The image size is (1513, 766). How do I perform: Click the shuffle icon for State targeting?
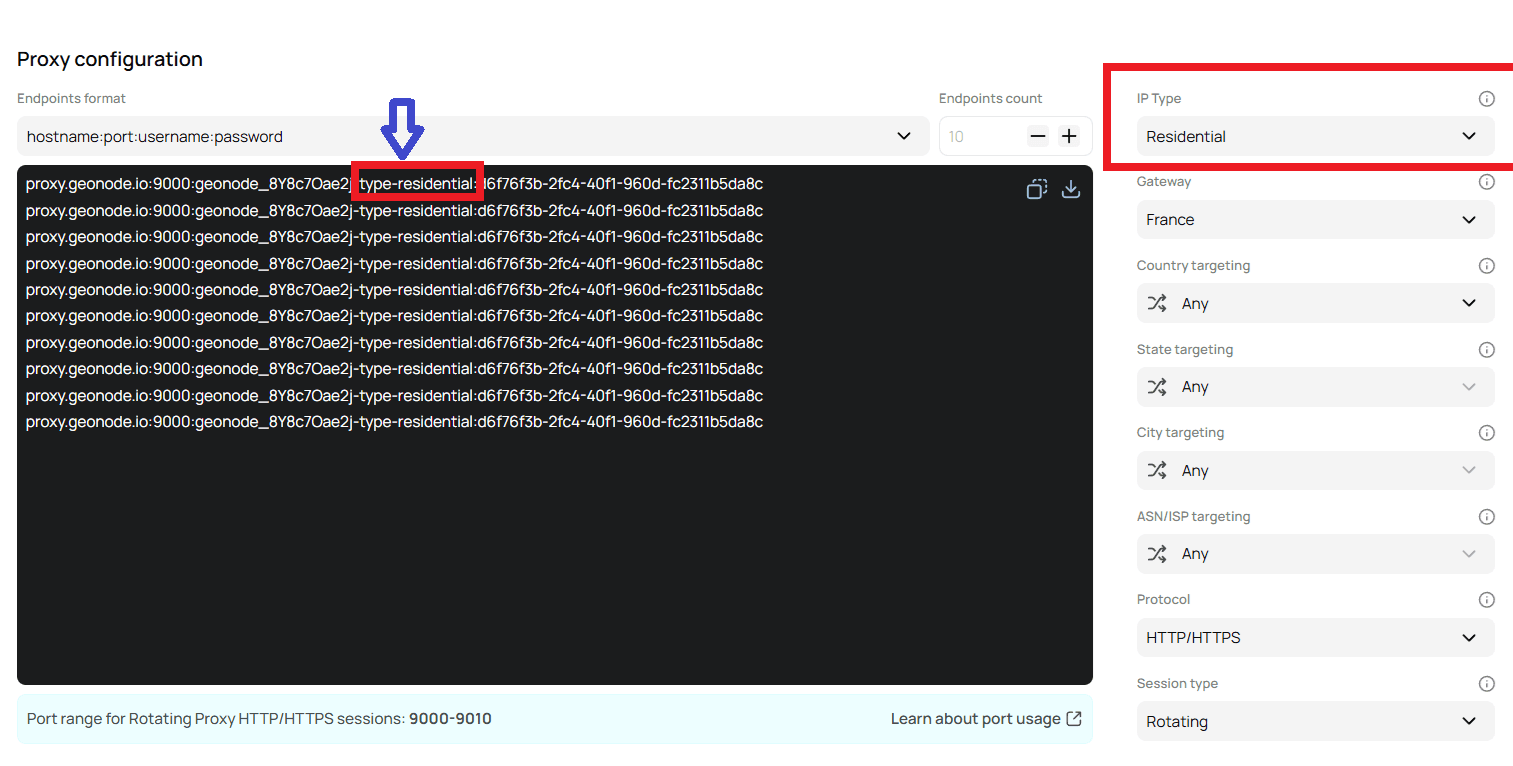[x=1159, y=387]
